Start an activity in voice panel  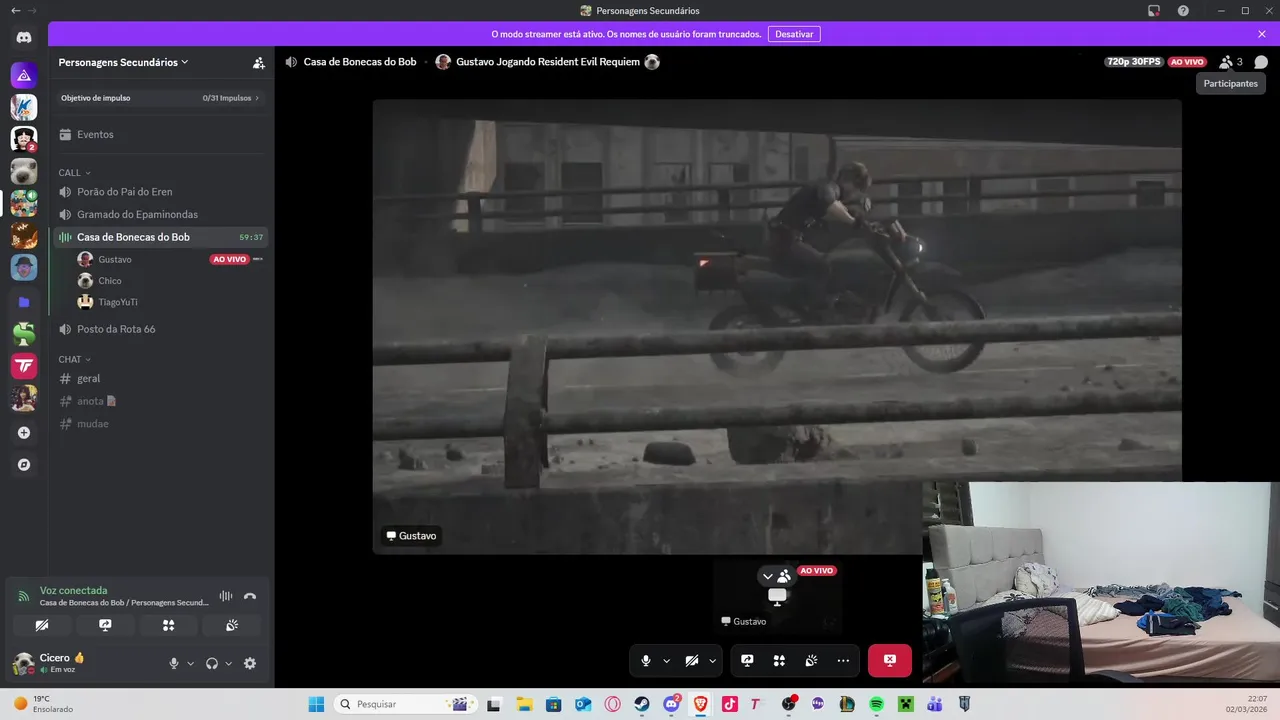168,625
